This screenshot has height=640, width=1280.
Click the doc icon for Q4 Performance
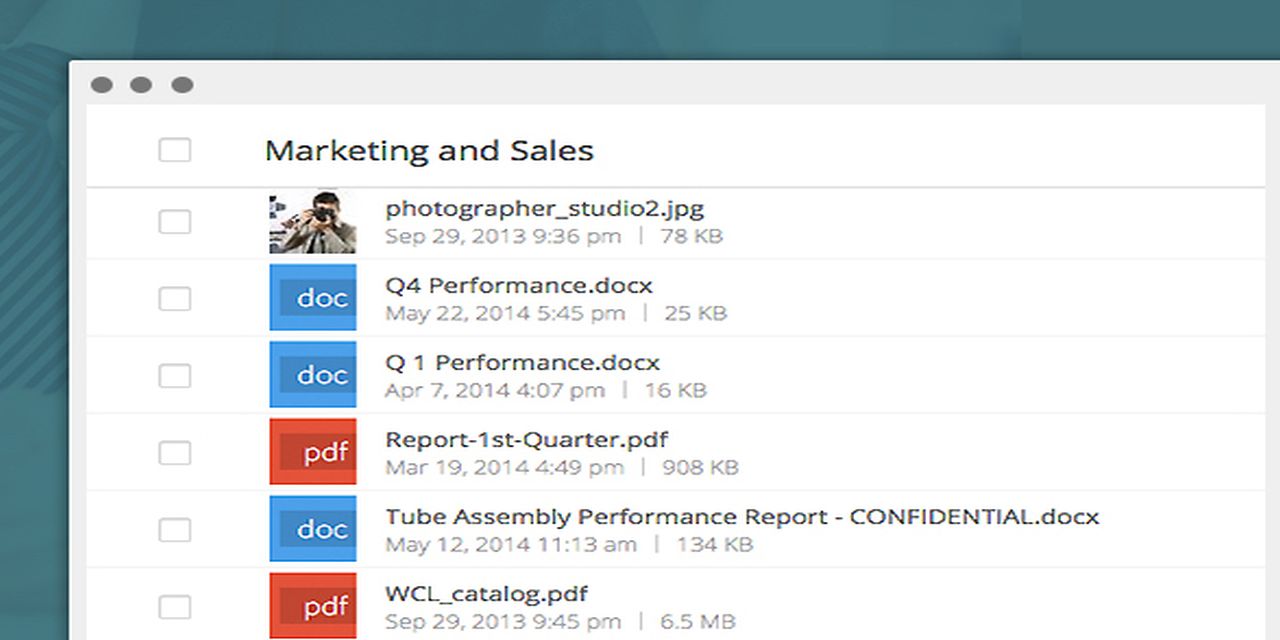coord(312,298)
